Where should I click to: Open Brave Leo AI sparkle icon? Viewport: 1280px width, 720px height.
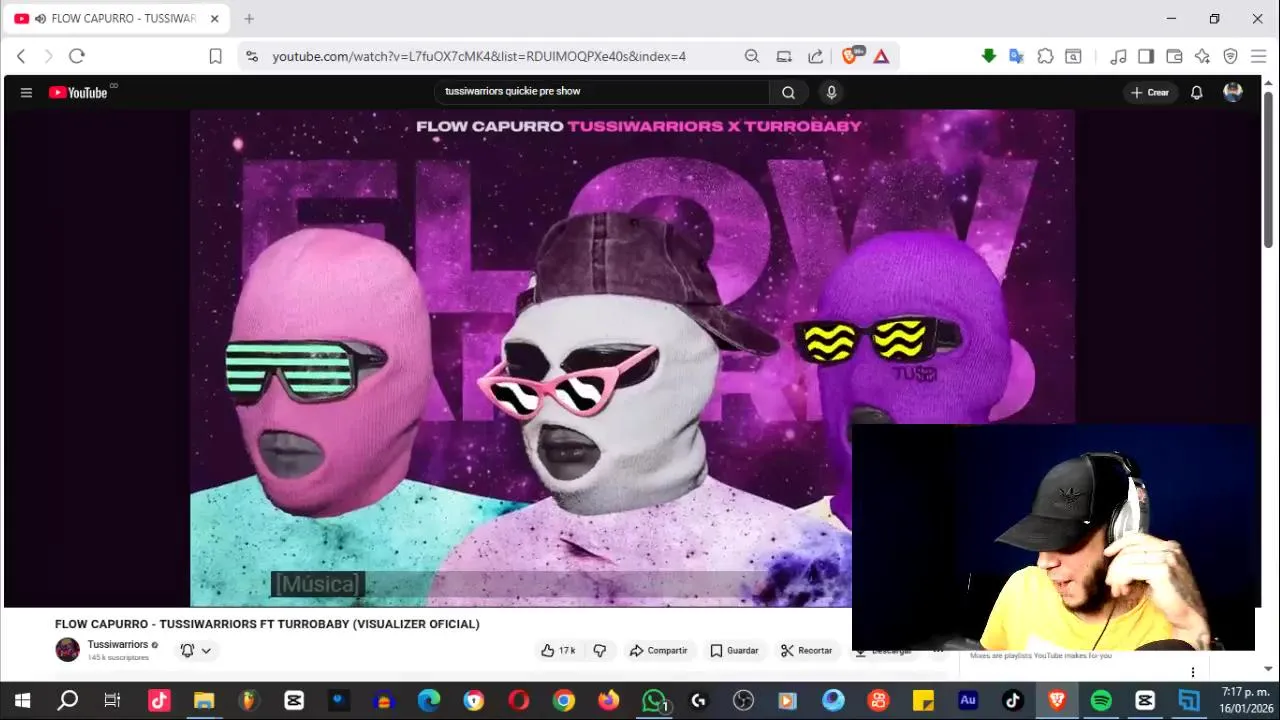(1202, 56)
